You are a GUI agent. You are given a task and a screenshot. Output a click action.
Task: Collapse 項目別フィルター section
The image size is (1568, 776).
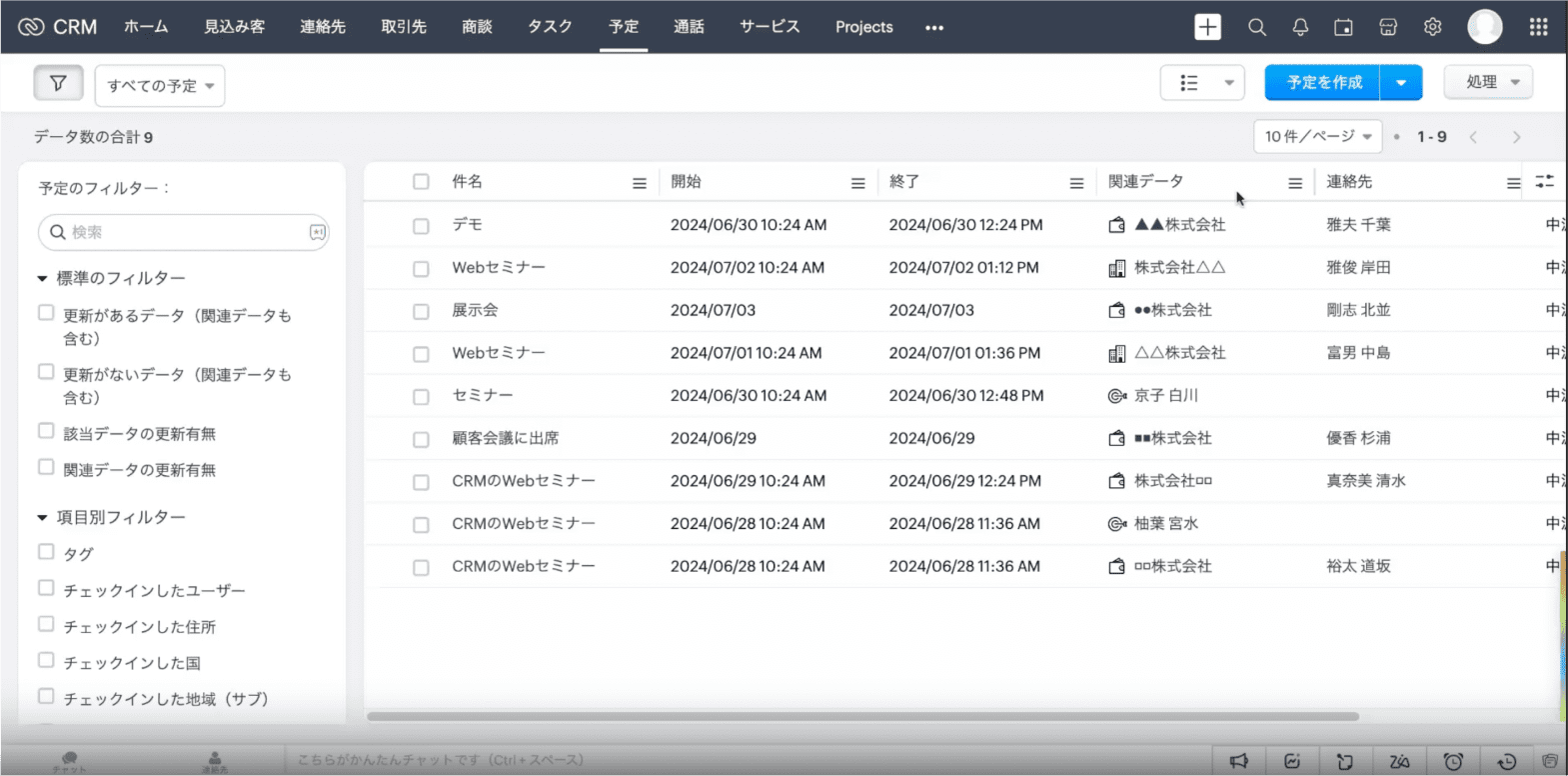coord(42,518)
